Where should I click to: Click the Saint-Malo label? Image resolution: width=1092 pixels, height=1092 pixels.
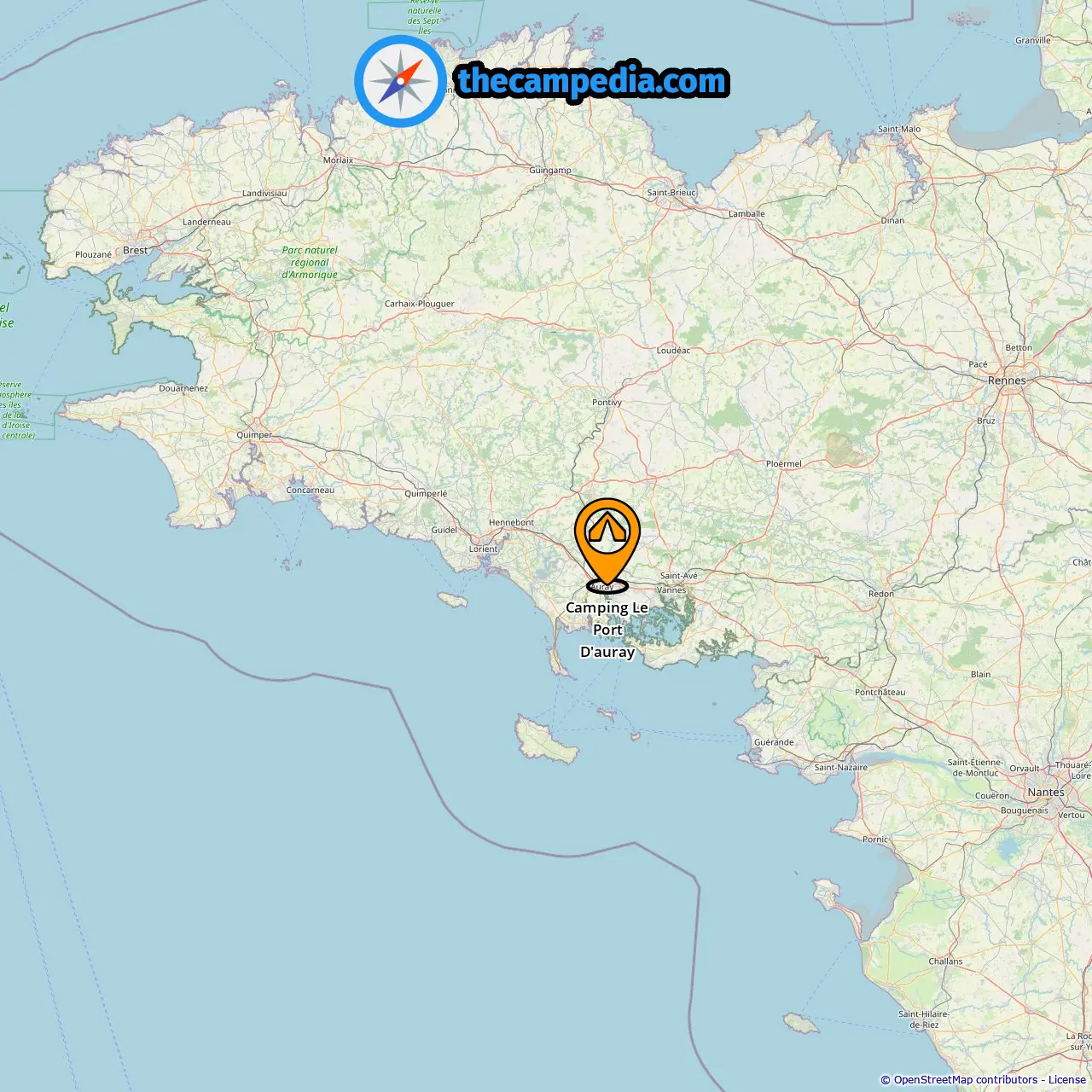tap(899, 129)
